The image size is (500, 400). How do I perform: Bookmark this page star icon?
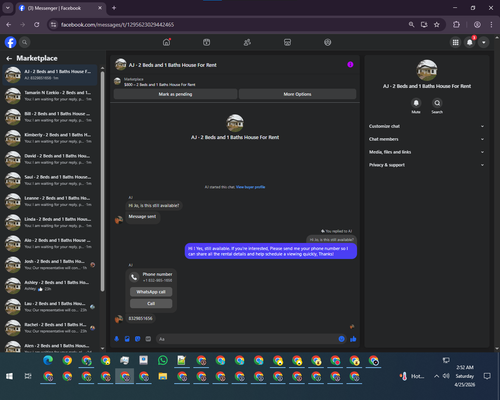pyautogui.click(x=437, y=25)
